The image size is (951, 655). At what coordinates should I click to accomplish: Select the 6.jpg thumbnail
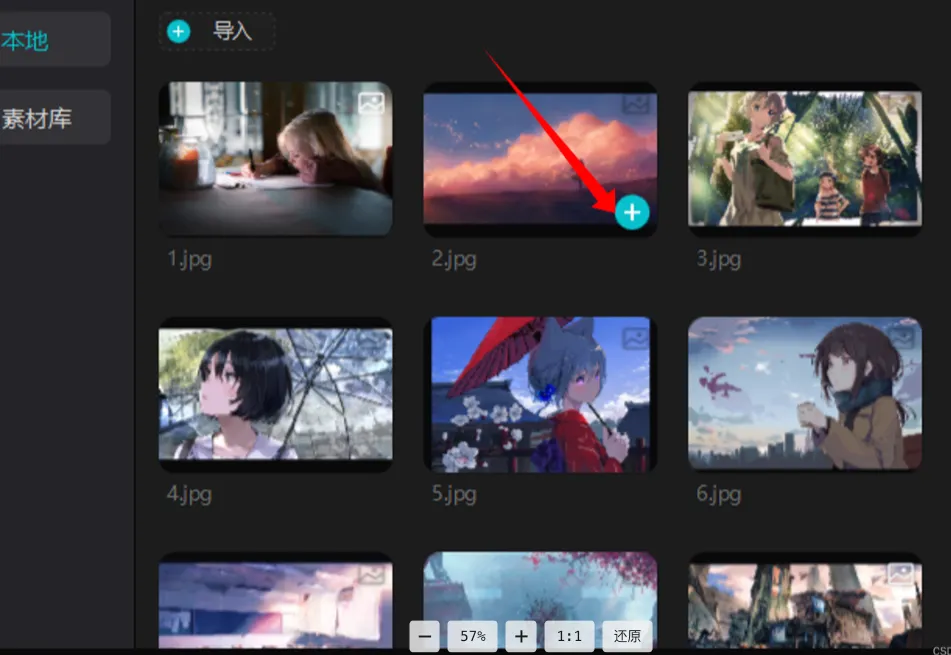pyautogui.click(x=805, y=394)
